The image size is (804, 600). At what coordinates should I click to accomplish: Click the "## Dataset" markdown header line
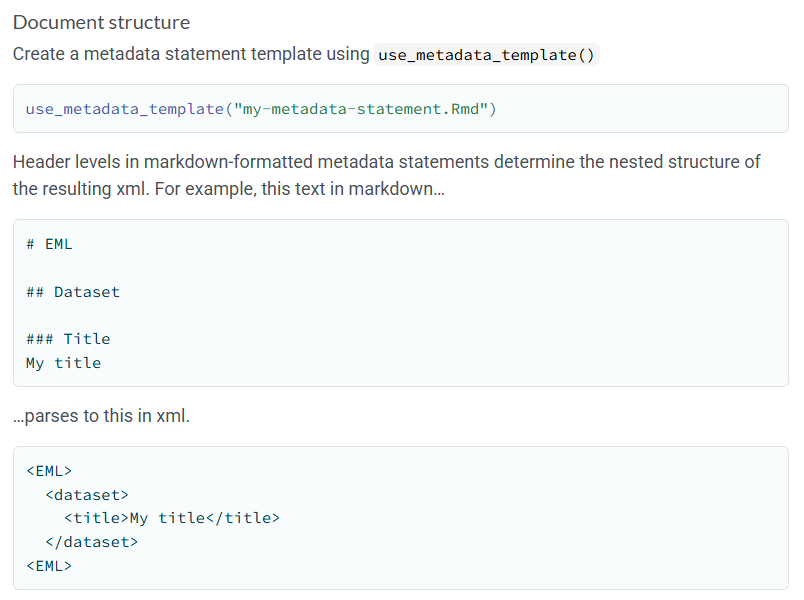[x=73, y=292]
